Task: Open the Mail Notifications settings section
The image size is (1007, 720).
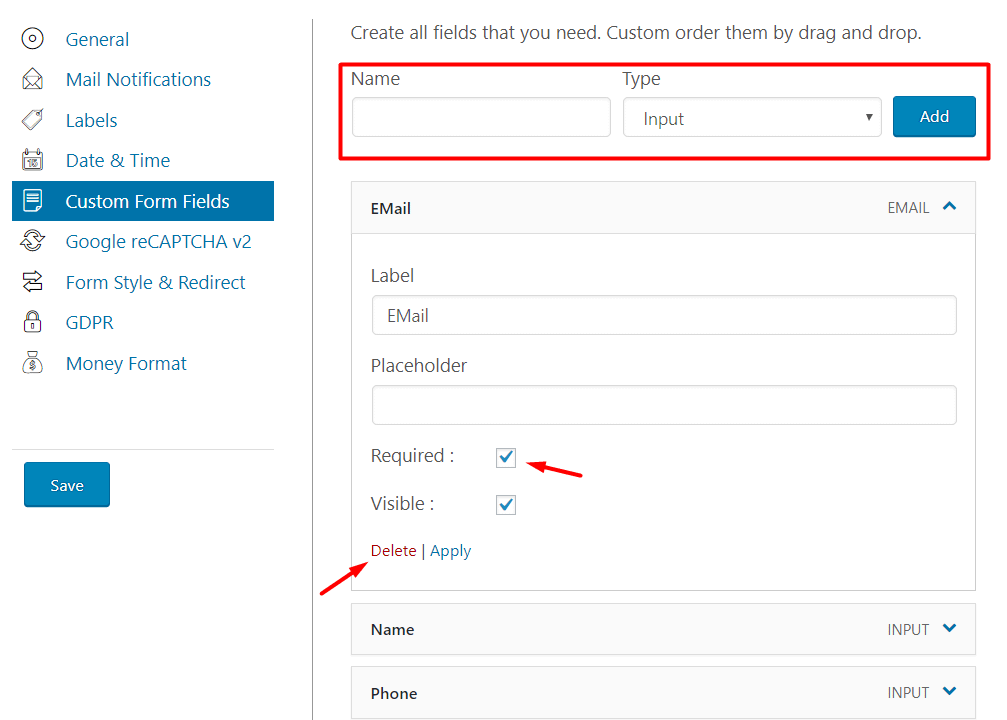Action: 138,79
